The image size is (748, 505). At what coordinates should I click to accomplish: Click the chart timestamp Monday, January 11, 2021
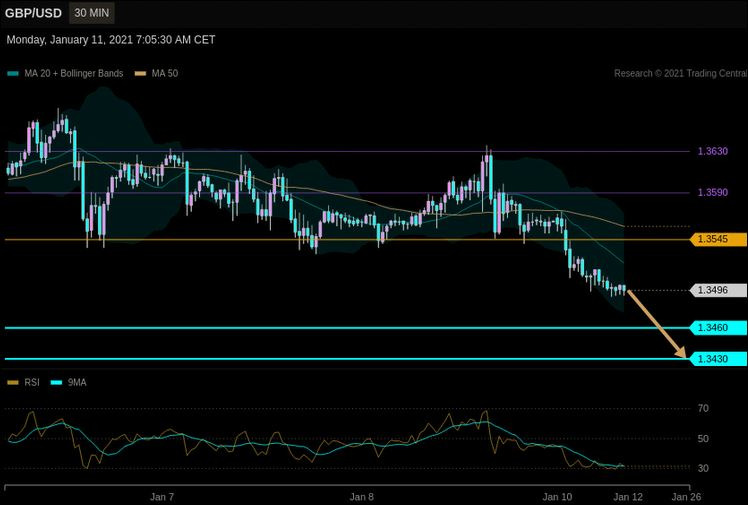click(111, 40)
